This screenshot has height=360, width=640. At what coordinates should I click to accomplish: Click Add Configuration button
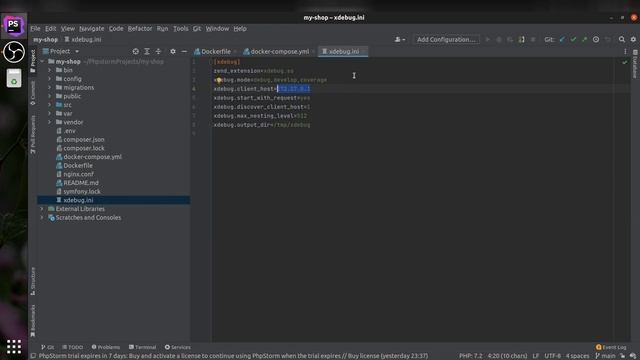(x=446, y=40)
